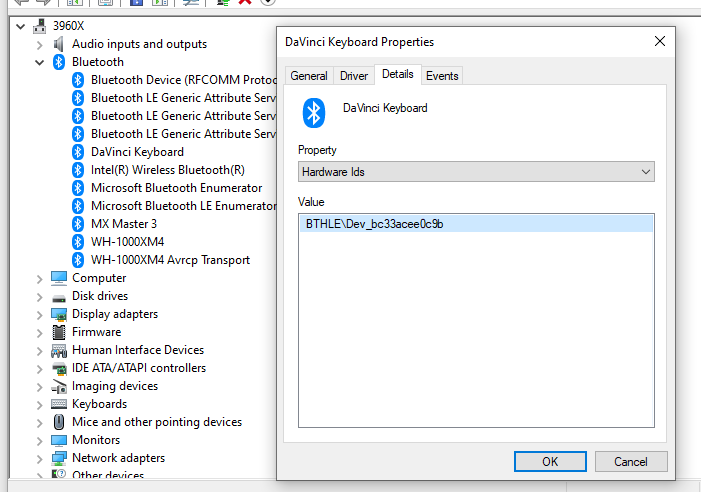Open the General tab in properties dialog
This screenshot has height=492, width=701.
pyautogui.click(x=309, y=76)
